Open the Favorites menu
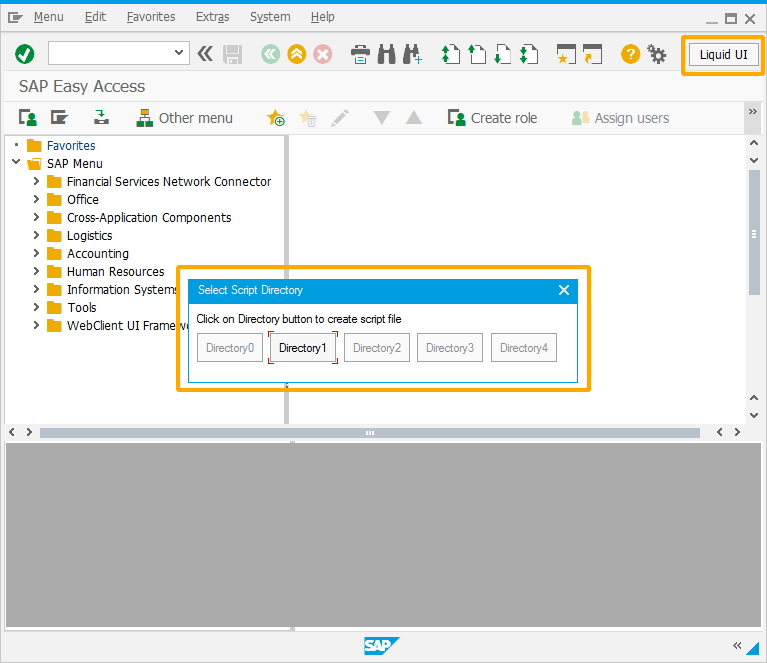 [151, 17]
